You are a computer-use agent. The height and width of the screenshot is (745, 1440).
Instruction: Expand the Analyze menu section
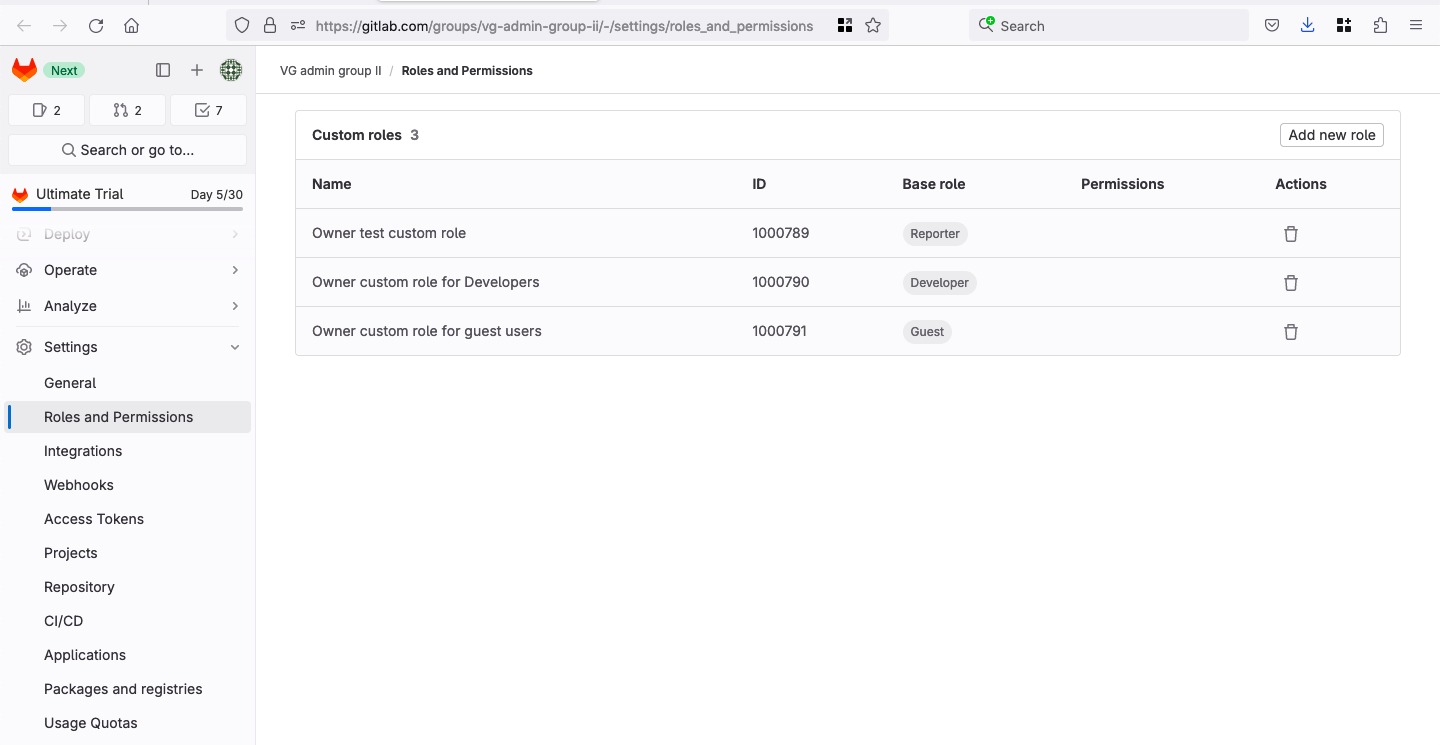pyautogui.click(x=127, y=306)
